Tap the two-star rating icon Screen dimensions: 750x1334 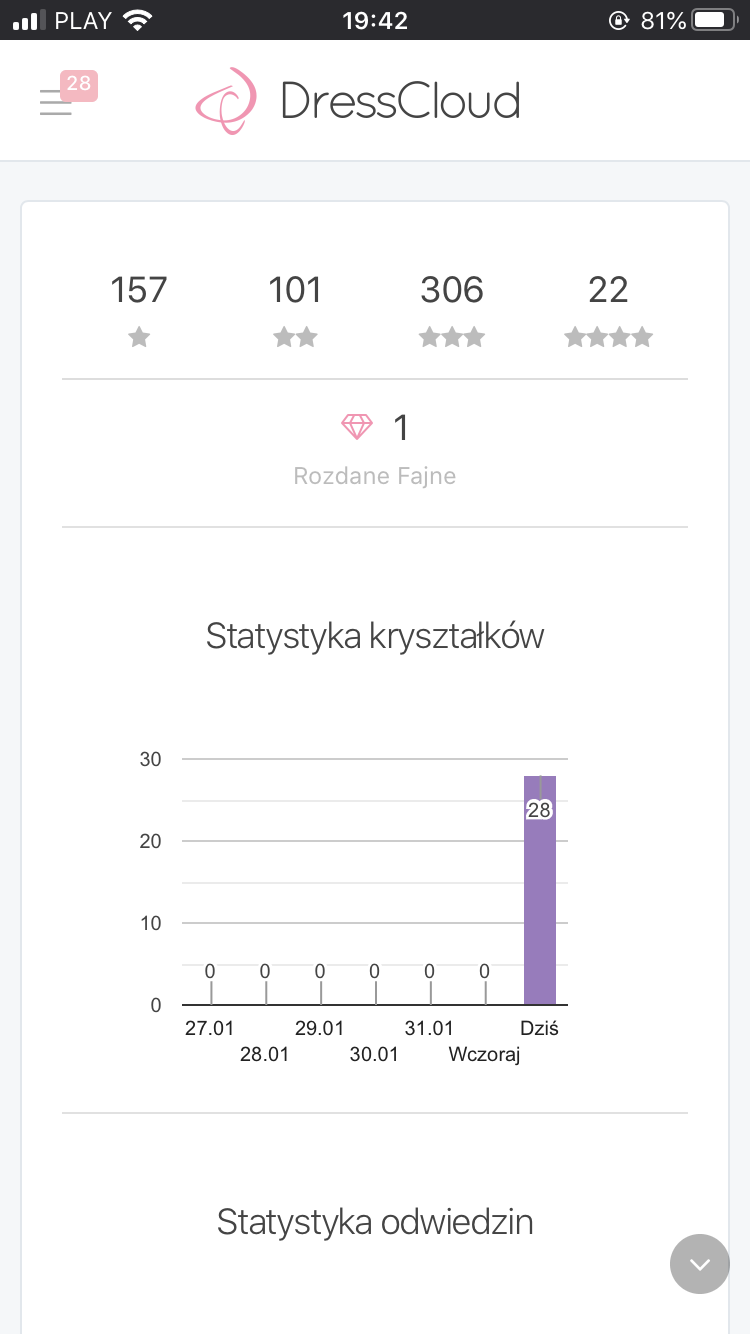click(x=295, y=338)
